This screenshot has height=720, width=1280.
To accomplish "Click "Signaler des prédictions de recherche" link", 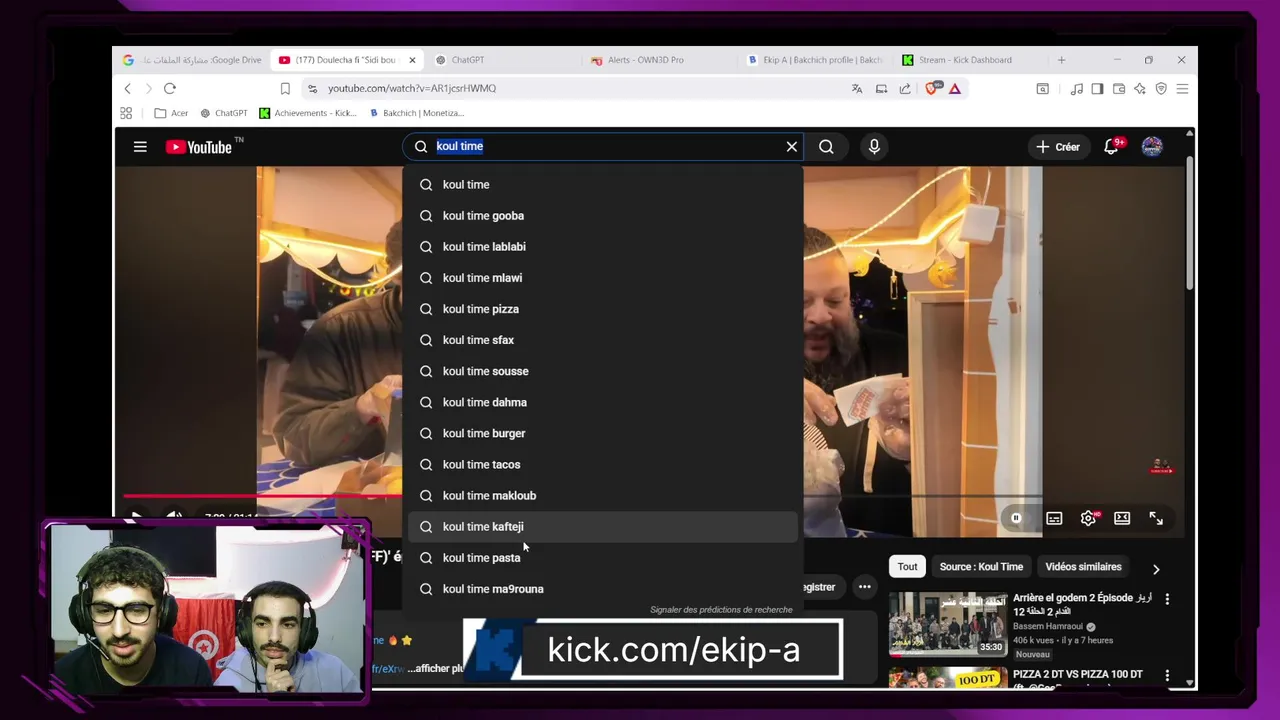I will coord(721,610).
